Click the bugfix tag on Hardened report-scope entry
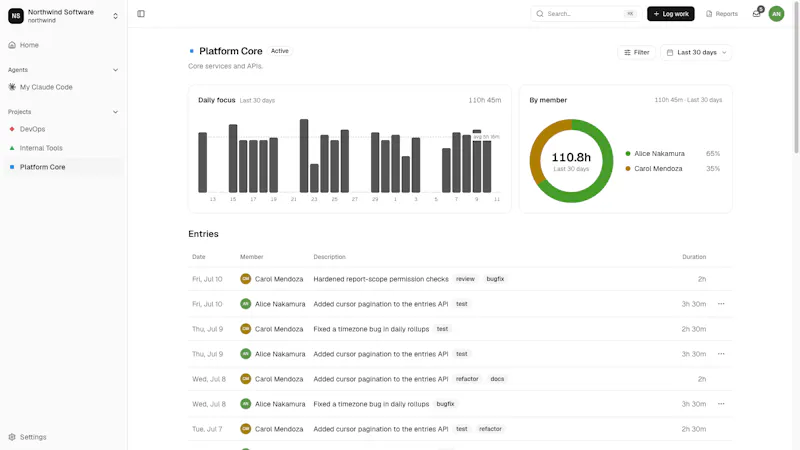800x450 pixels. pyautogui.click(x=495, y=279)
